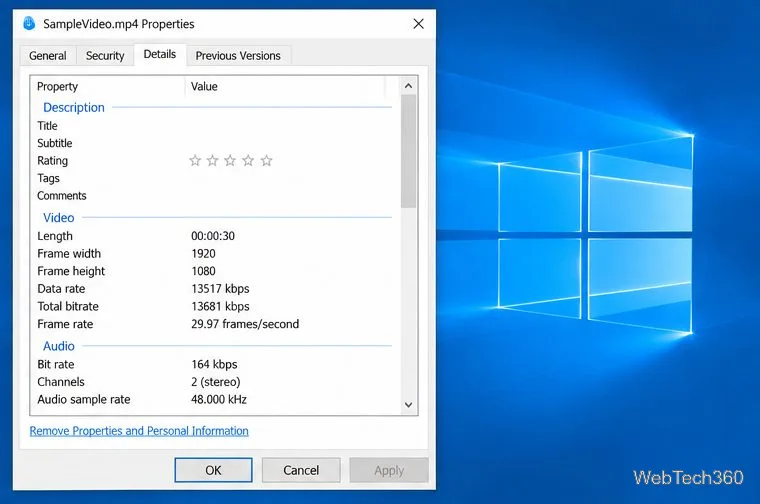Click the scrollbar up arrow
Image resolution: width=760 pixels, height=504 pixels.
(409, 86)
